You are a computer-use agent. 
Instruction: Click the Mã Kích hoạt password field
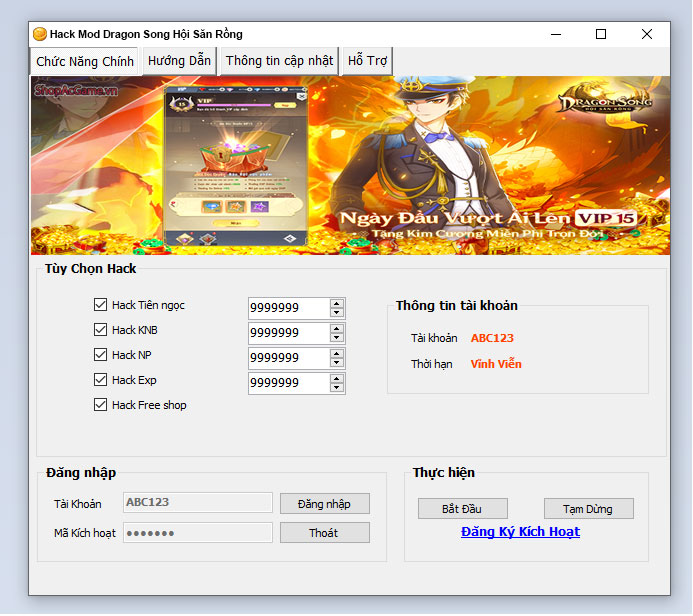pyautogui.click(x=198, y=532)
